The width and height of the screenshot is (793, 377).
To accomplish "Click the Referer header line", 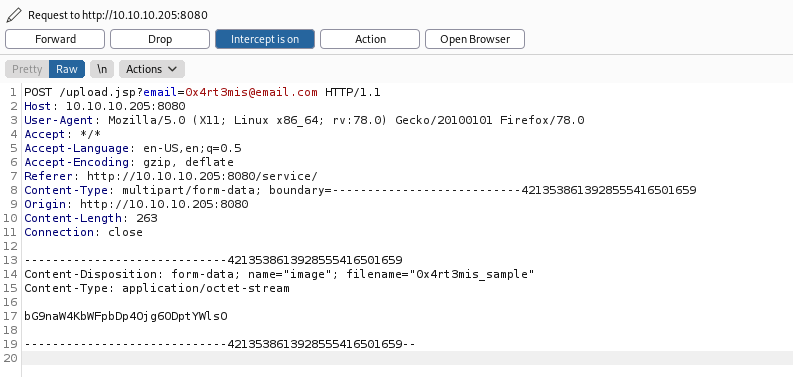I will pos(171,176).
